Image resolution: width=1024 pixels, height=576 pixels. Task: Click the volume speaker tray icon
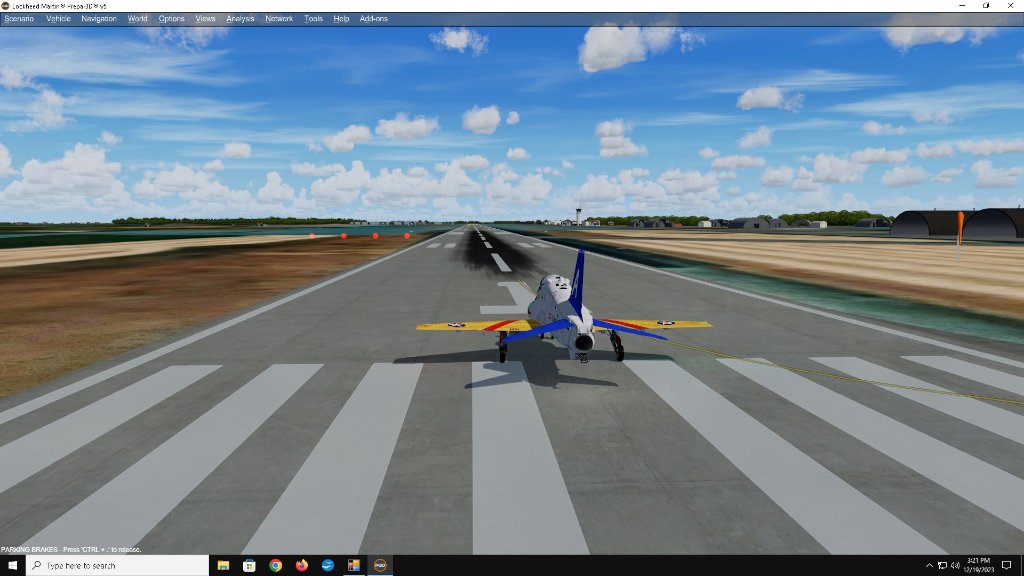click(x=956, y=565)
